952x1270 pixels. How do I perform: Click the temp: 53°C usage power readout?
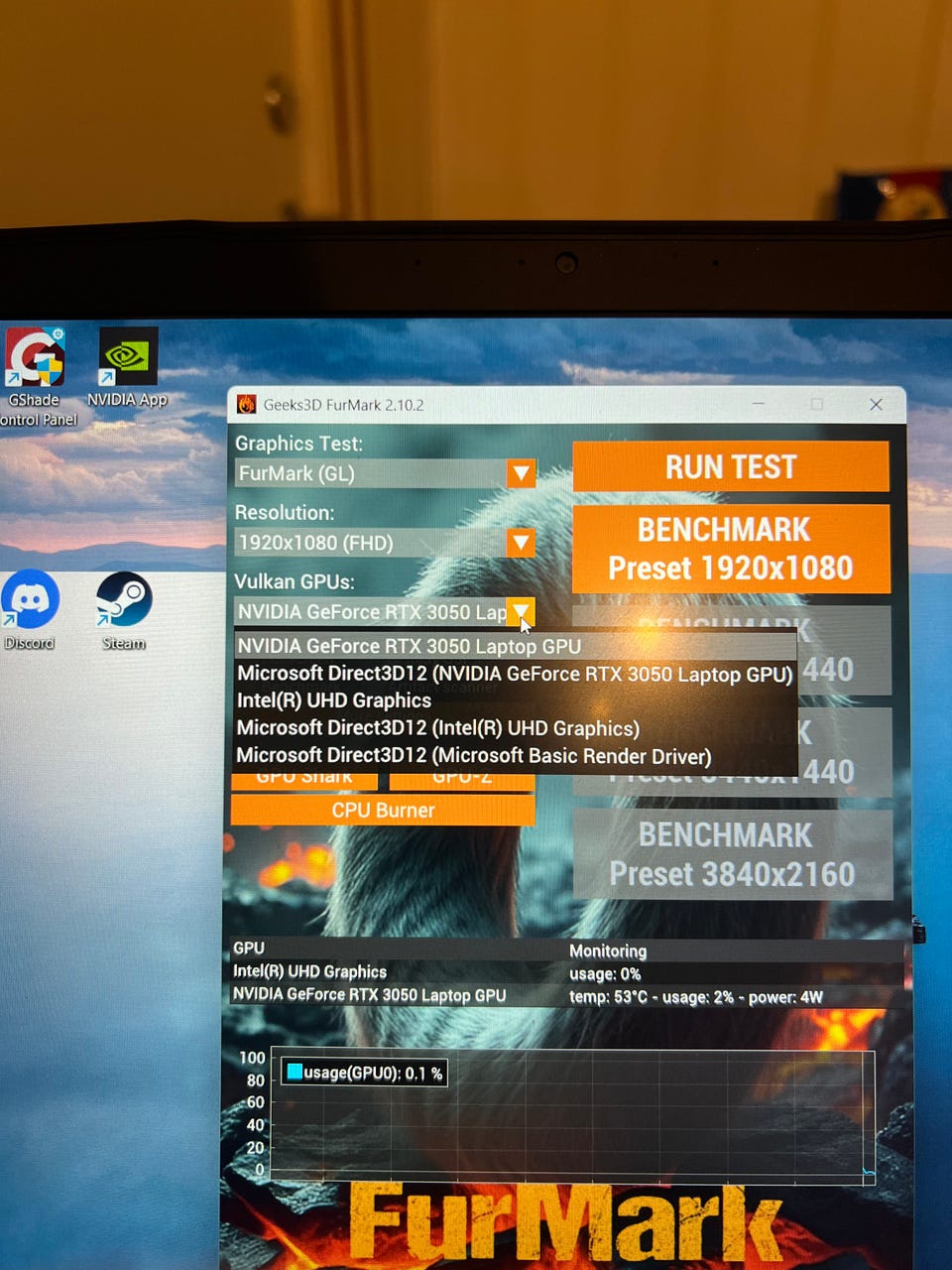click(696, 997)
